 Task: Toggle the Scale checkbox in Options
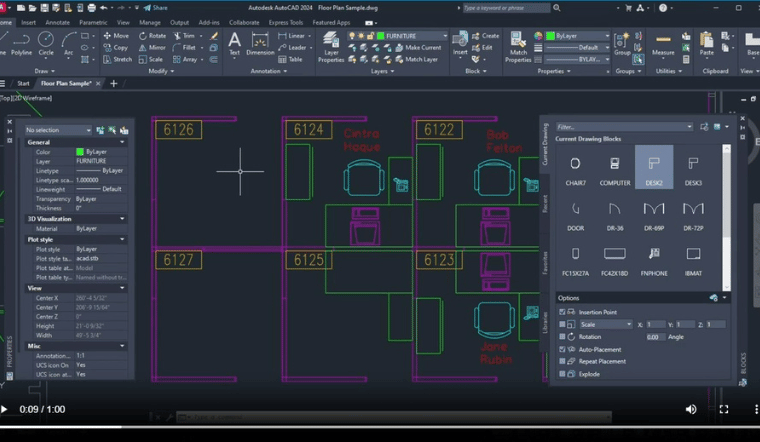click(x=562, y=324)
